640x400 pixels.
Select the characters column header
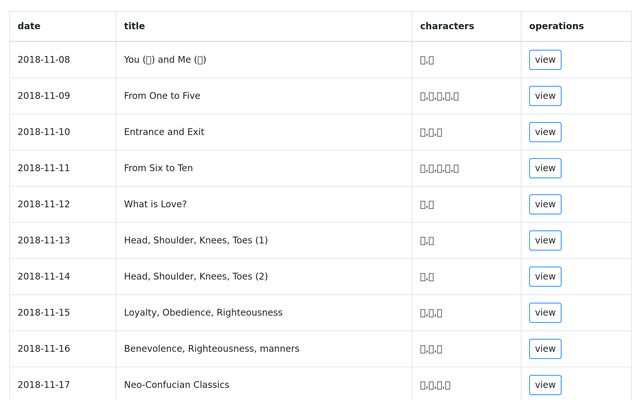click(447, 26)
